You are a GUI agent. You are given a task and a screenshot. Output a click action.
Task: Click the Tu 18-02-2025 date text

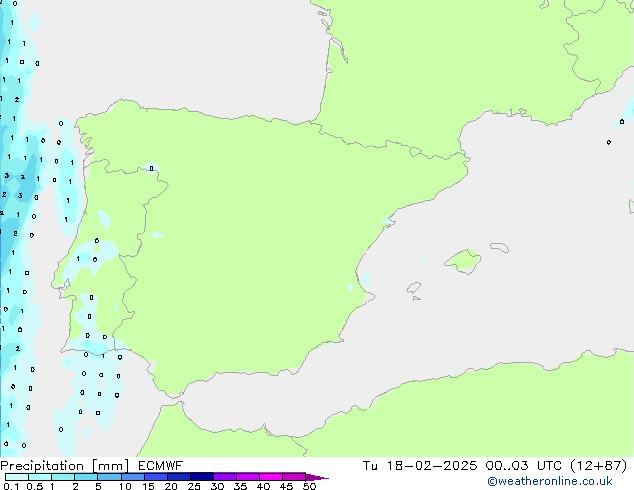click(x=420, y=466)
